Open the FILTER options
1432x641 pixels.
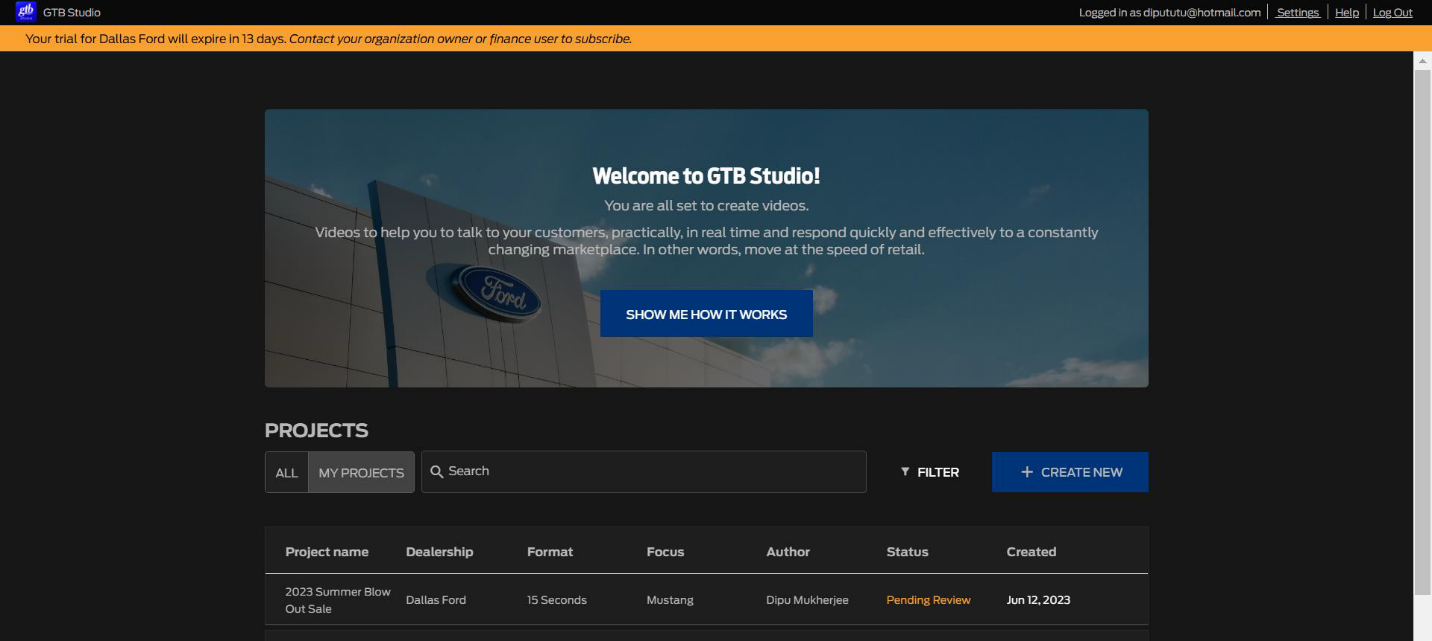929,472
